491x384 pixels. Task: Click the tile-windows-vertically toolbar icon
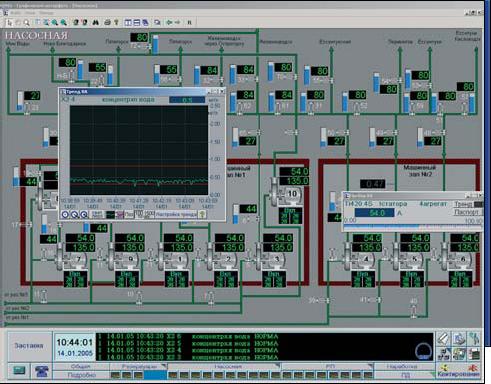click(x=128, y=22)
